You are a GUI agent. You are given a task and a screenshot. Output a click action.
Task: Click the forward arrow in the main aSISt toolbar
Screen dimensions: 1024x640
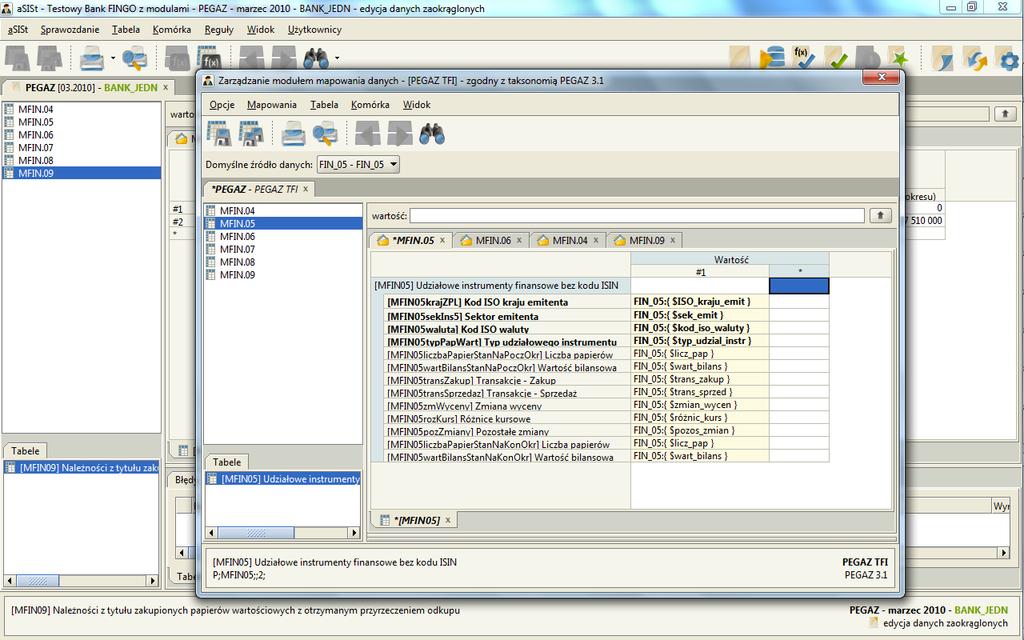283,58
